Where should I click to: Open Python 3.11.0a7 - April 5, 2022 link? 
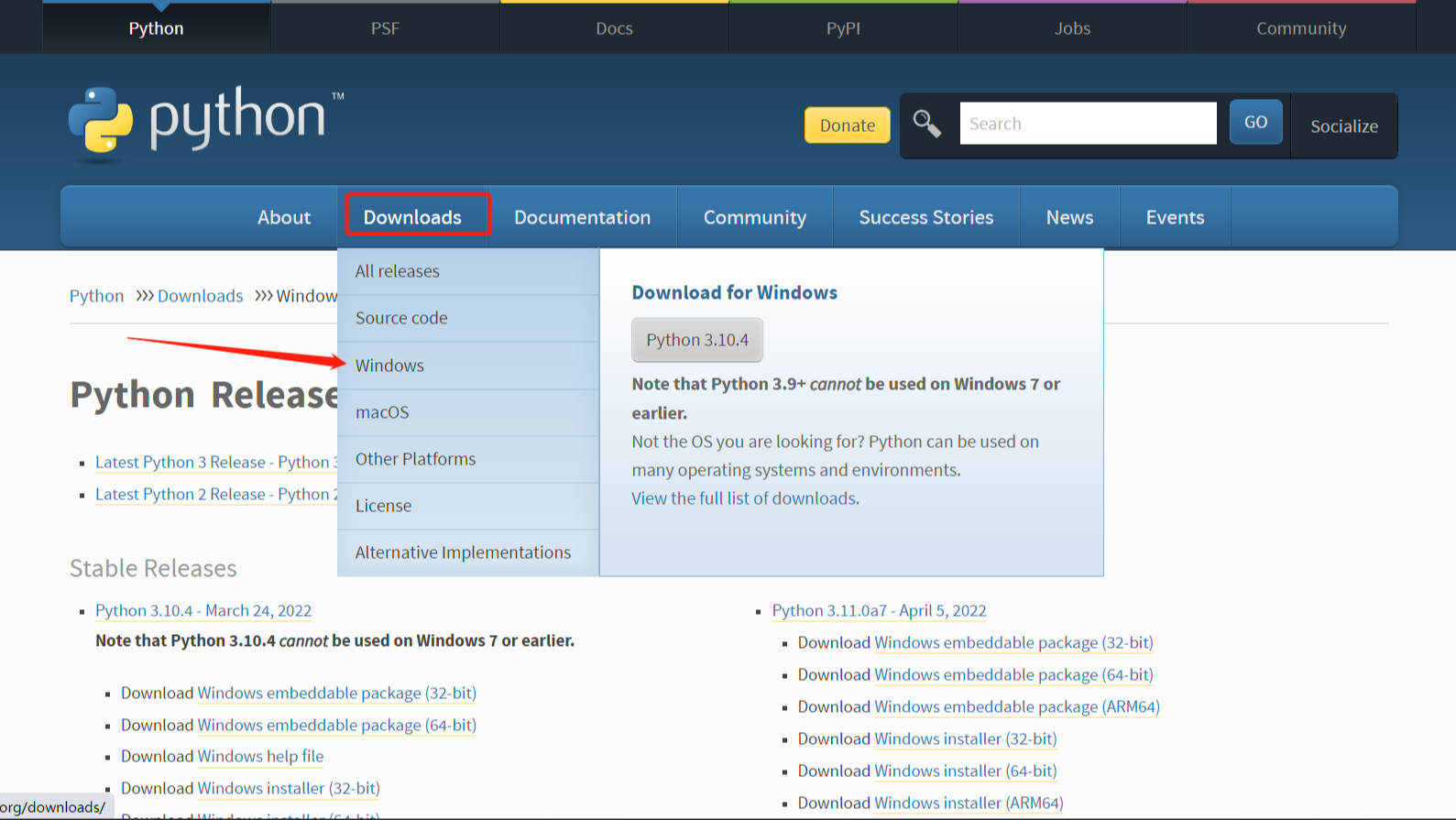(x=879, y=611)
